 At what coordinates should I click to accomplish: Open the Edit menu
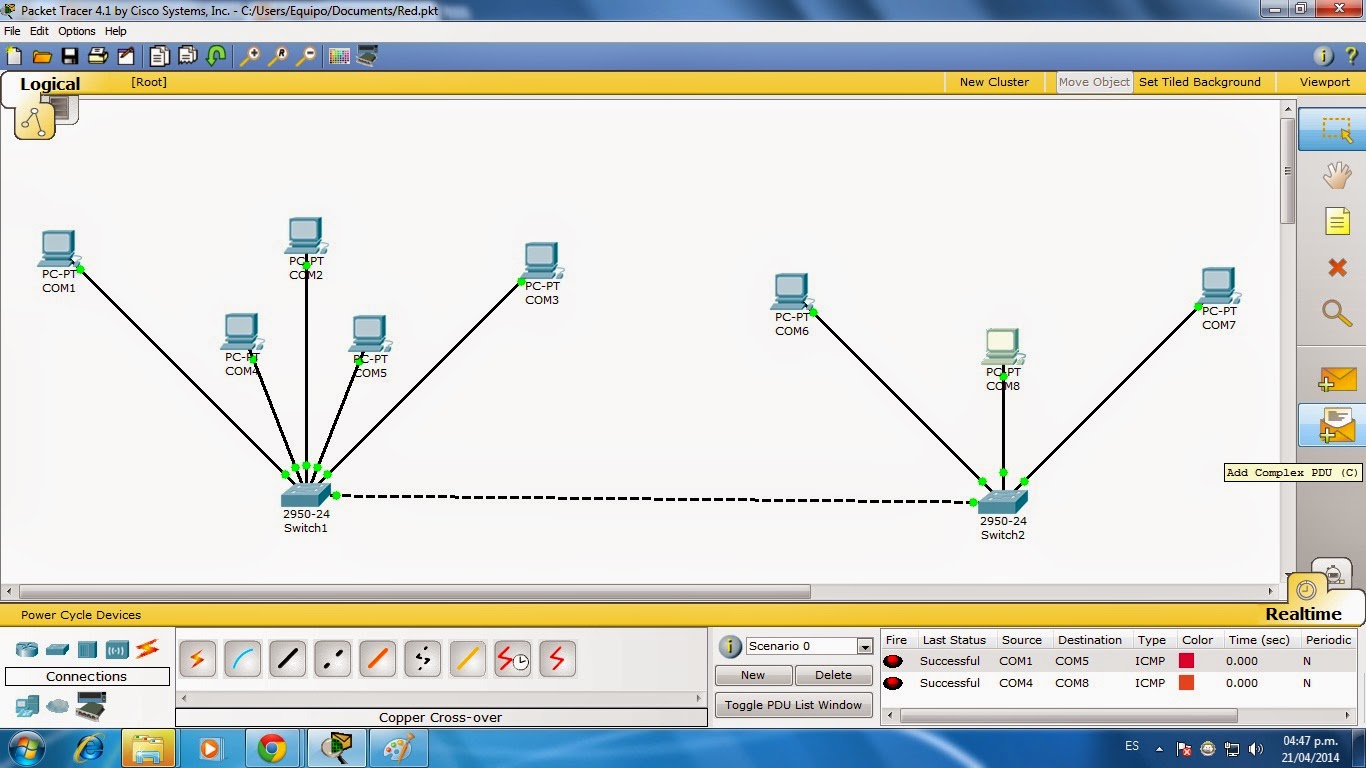(39, 31)
